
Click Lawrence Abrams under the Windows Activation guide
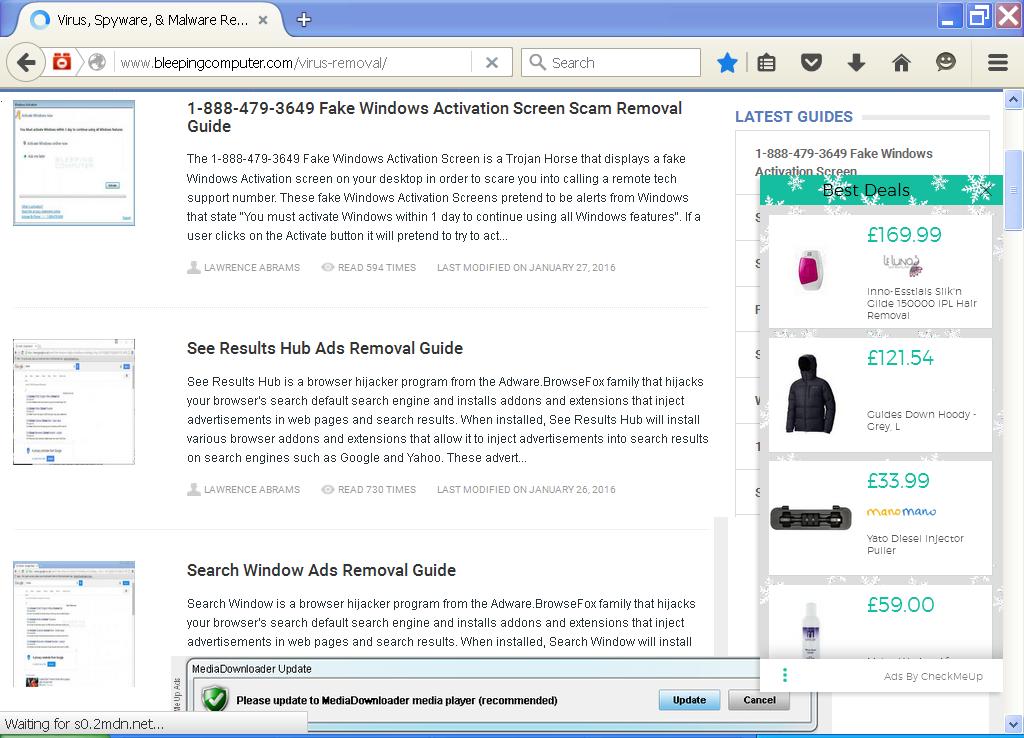[x=251, y=267]
